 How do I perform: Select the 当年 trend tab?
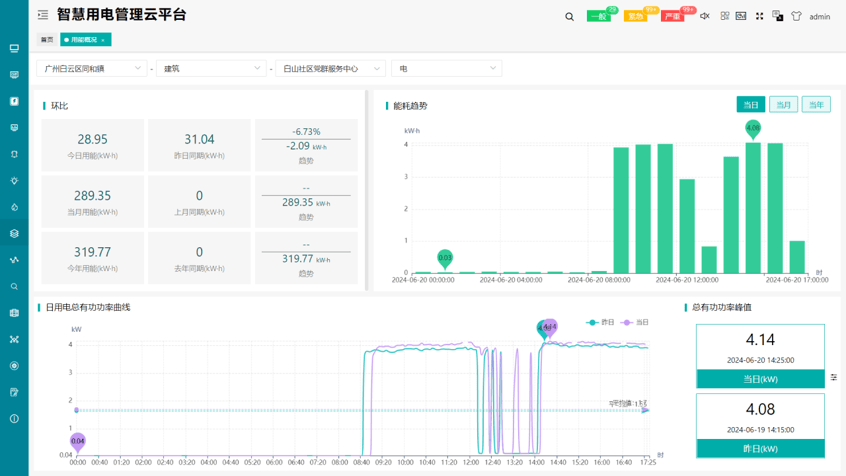816,105
